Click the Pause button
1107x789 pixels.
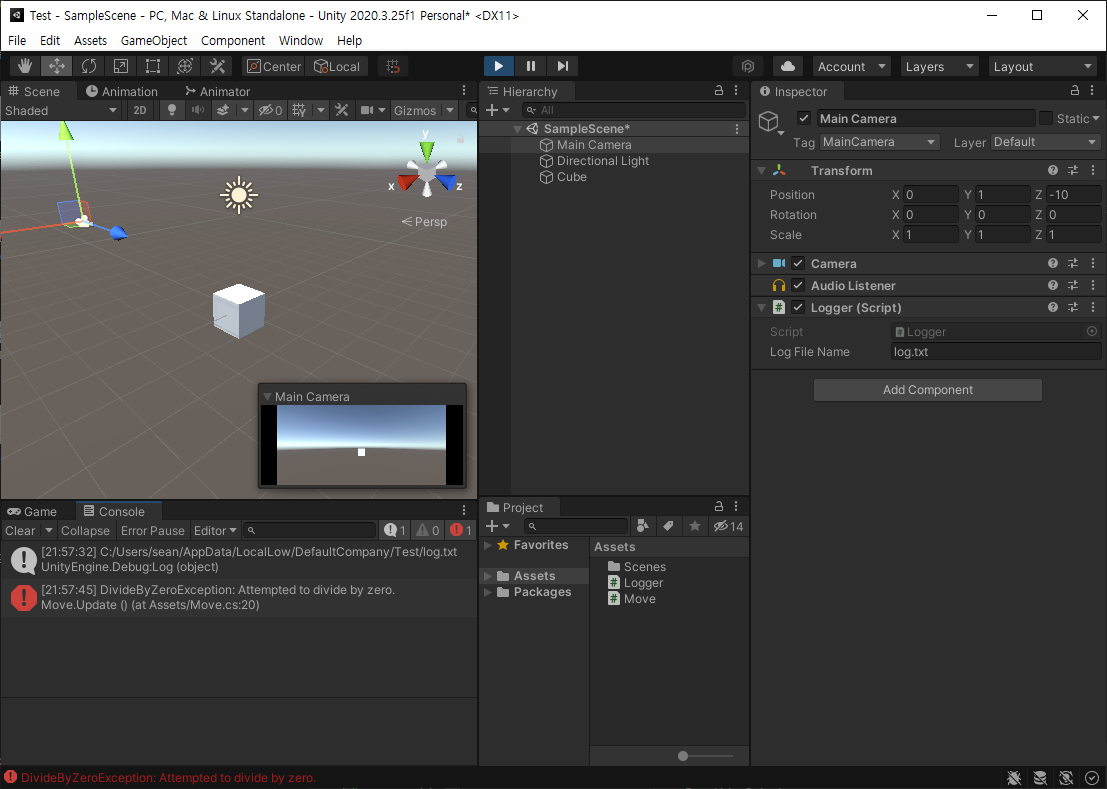tap(531, 66)
